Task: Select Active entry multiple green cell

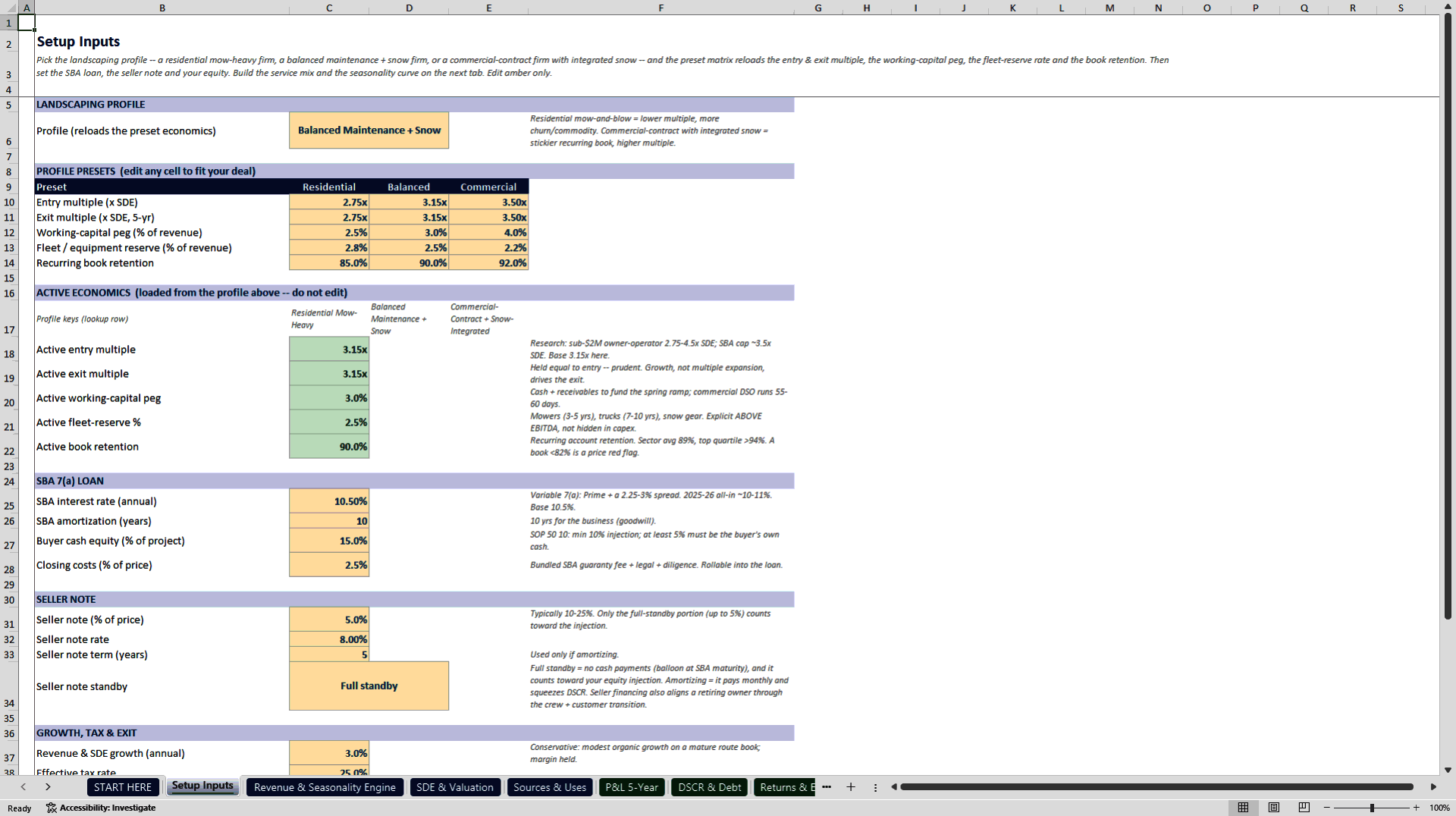Action: (x=329, y=350)
